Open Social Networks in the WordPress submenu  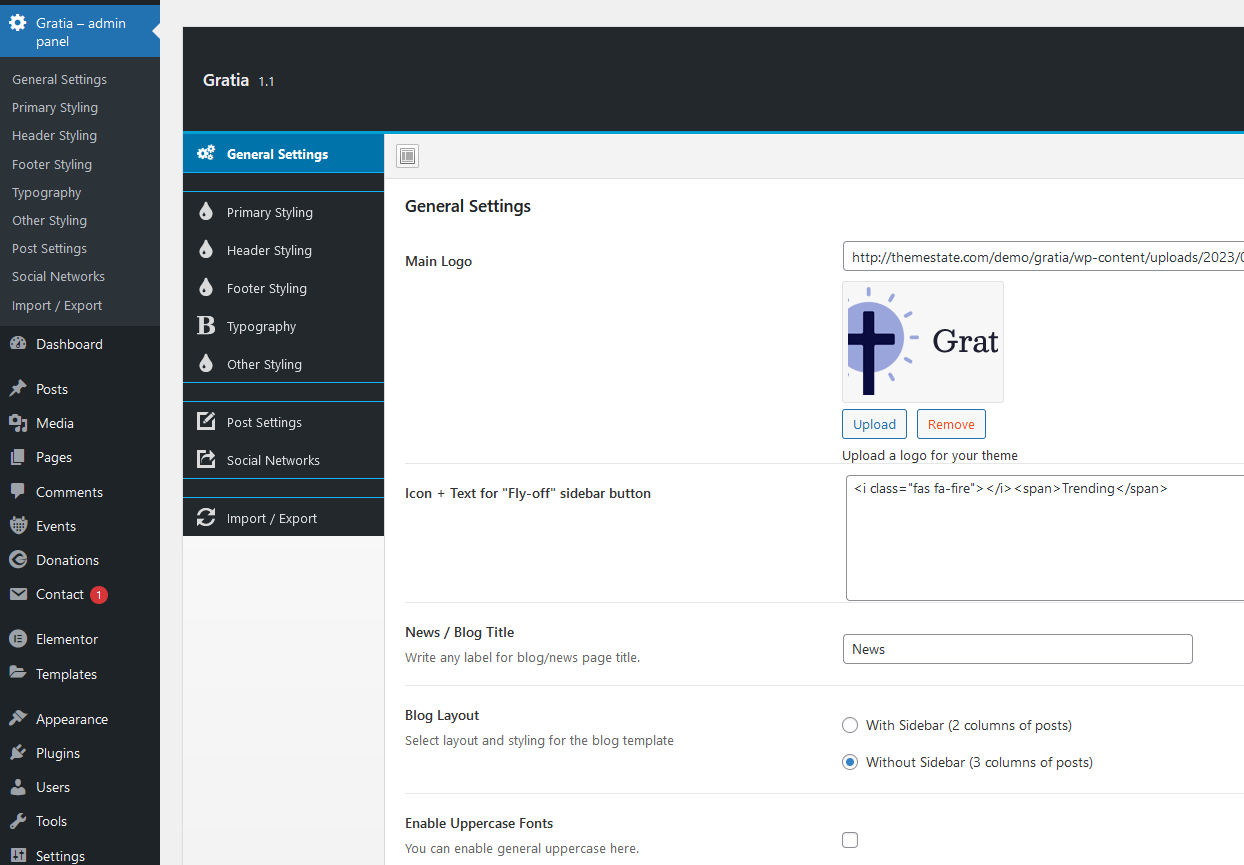[58, 276]
